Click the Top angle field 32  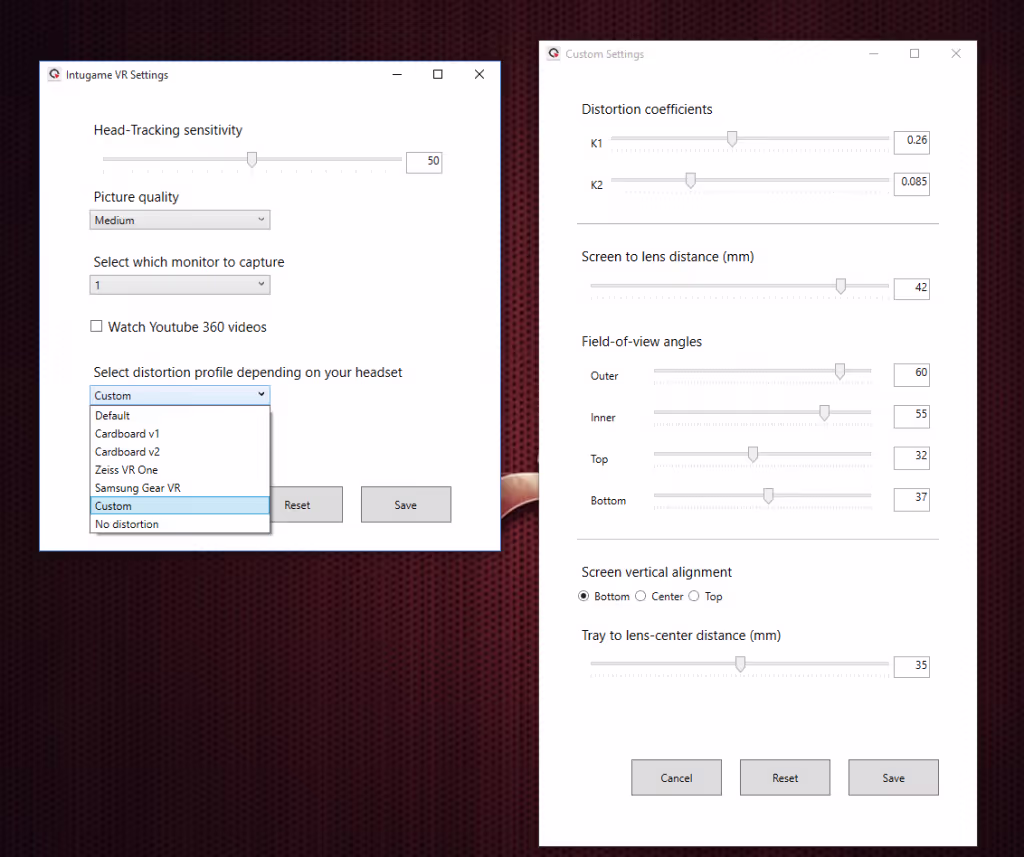[912, 458]
